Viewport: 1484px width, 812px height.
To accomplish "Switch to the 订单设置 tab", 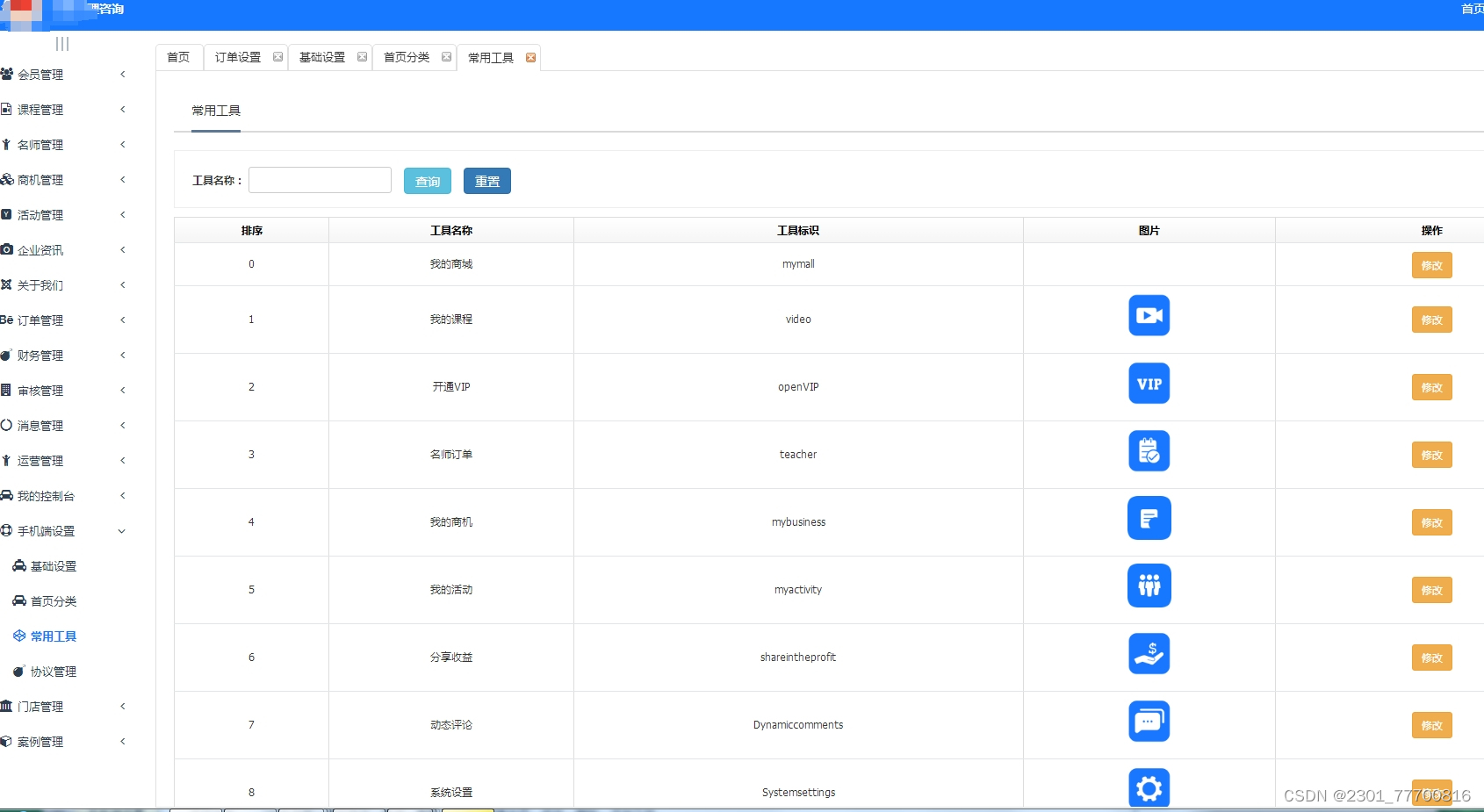I will (238, 57).
